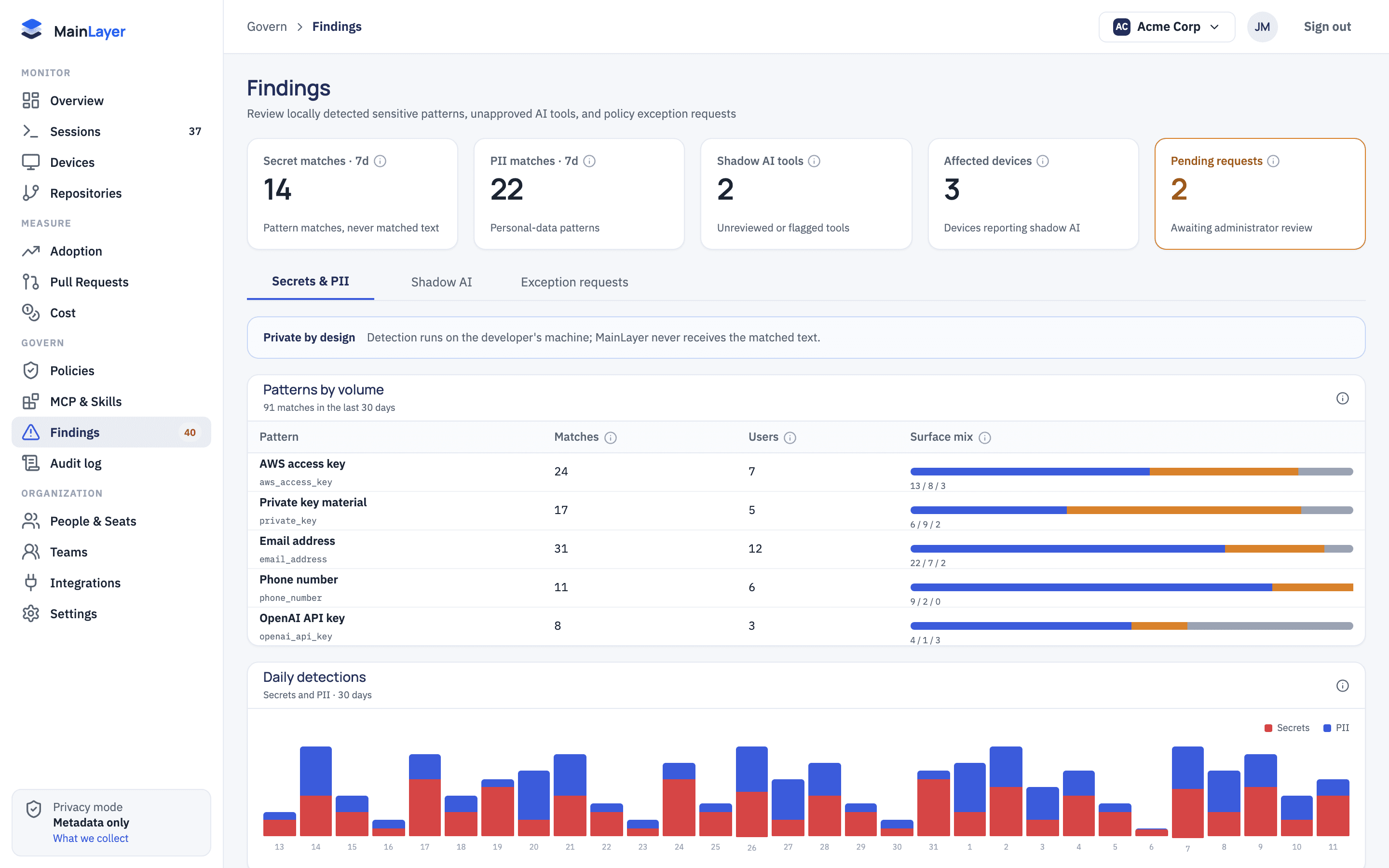1389x868 pixels.
Task: Click the daily detections bar for day 14
Action: [316, 791]
